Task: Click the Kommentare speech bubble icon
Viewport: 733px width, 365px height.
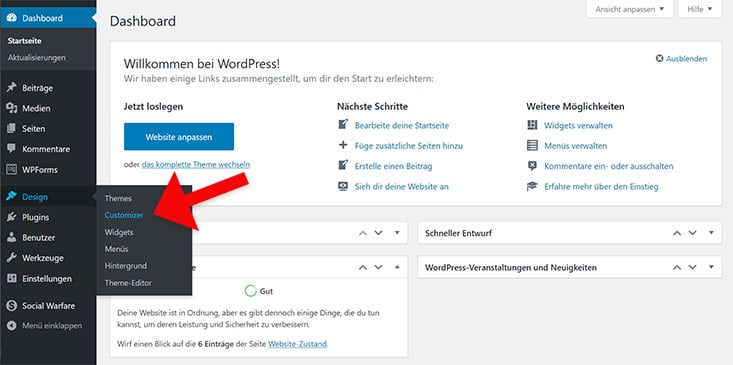Action: [12, 149]
